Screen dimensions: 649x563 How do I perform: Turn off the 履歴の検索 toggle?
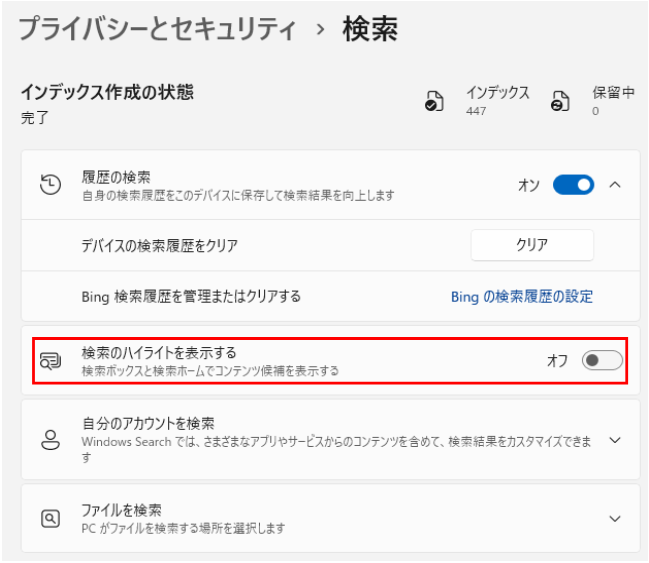(573, 185)
